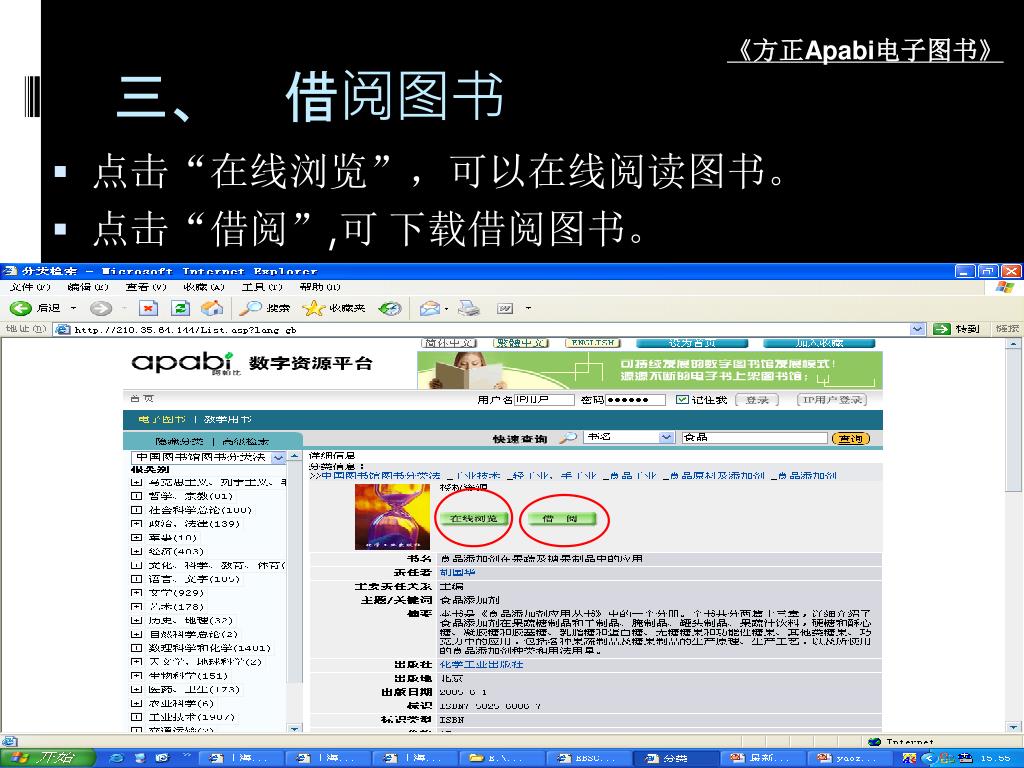The height and width of the screenshot is (768, 1024).
Task: Click the 繁體中文 language button
Action: click(x=520, y=343)
